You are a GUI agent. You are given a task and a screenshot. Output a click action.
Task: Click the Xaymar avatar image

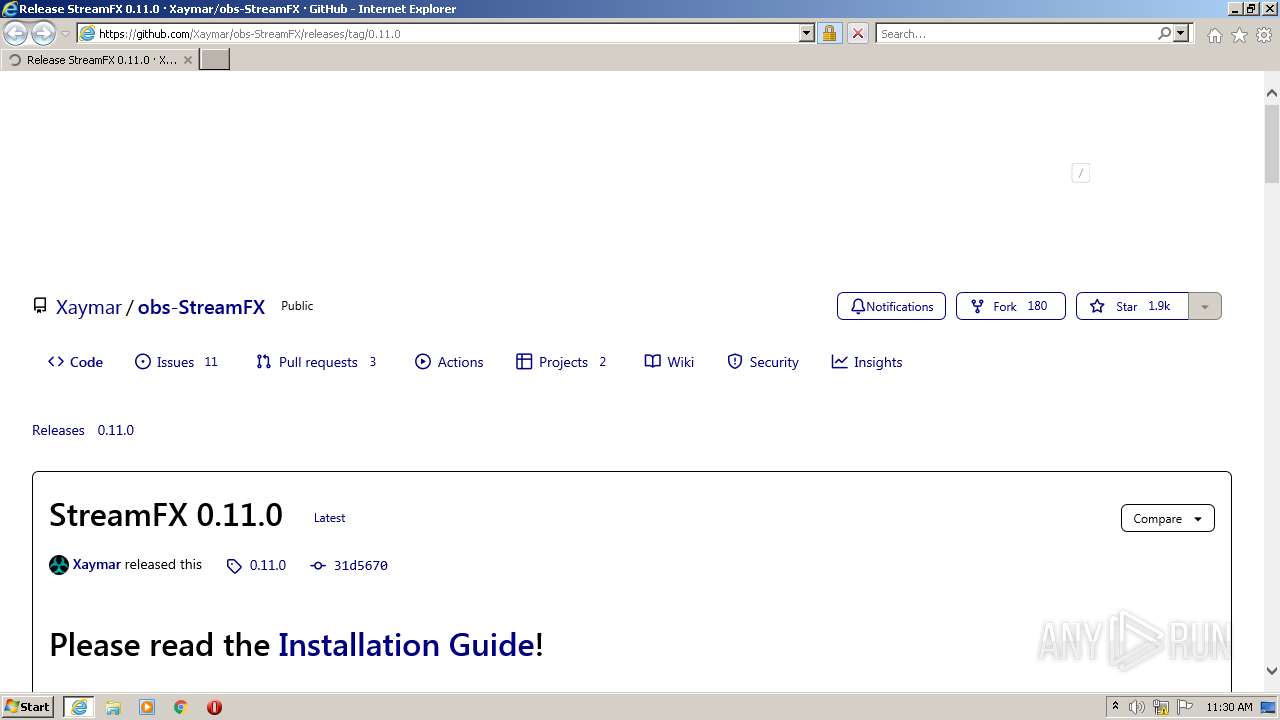(x=59, y=565)
